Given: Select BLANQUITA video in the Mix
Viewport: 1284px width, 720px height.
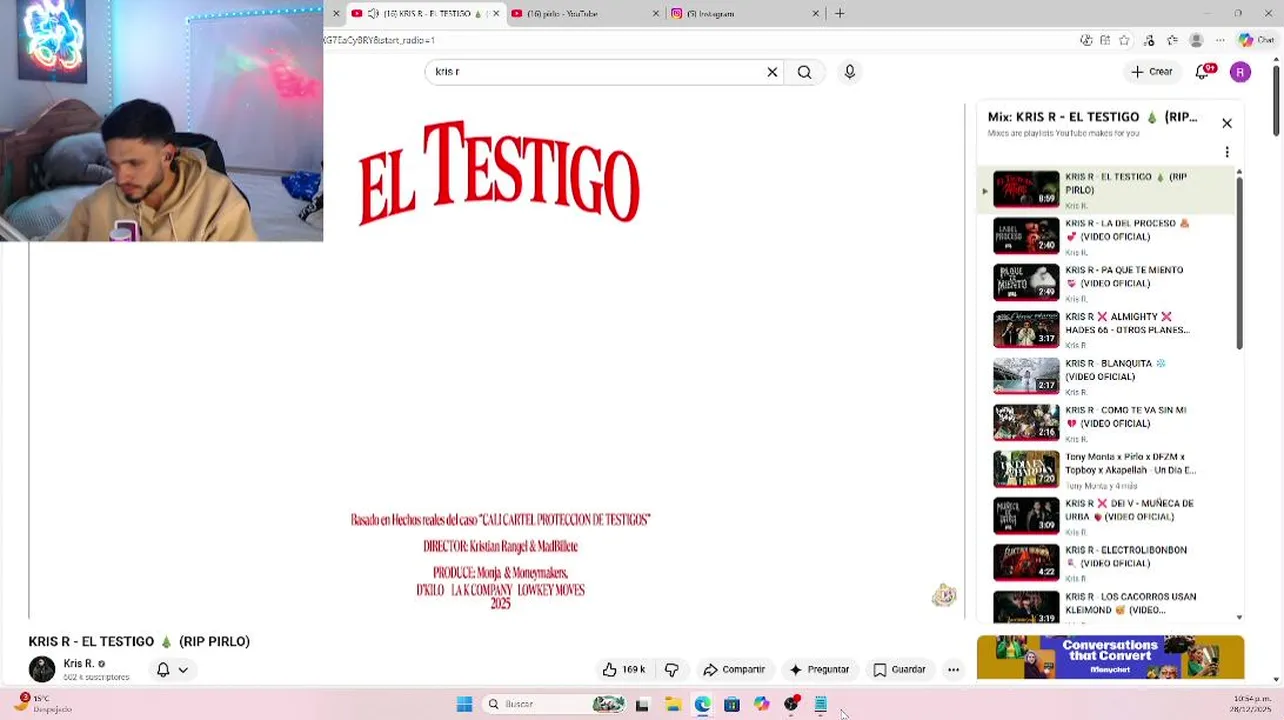Looking at the screenshot, I should (1108, 377).
